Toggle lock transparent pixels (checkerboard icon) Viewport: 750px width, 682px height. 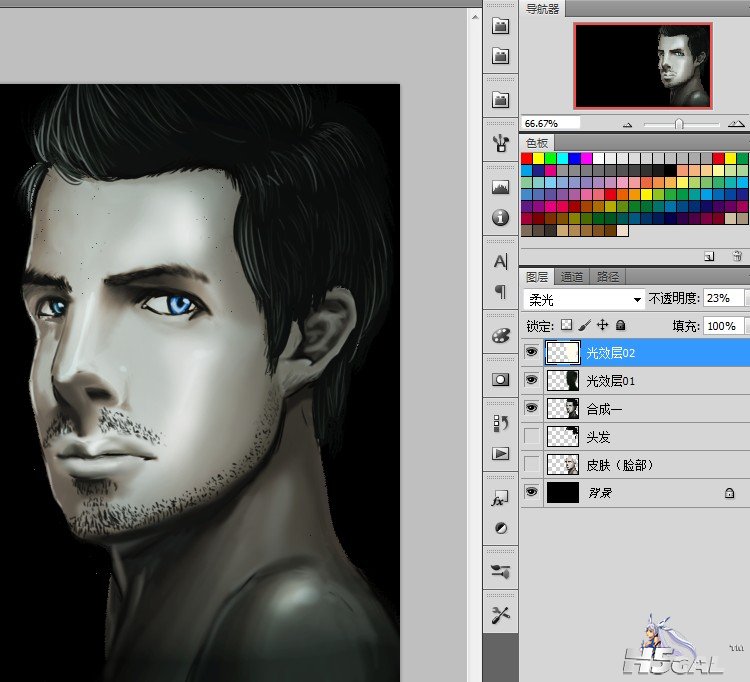566,325
